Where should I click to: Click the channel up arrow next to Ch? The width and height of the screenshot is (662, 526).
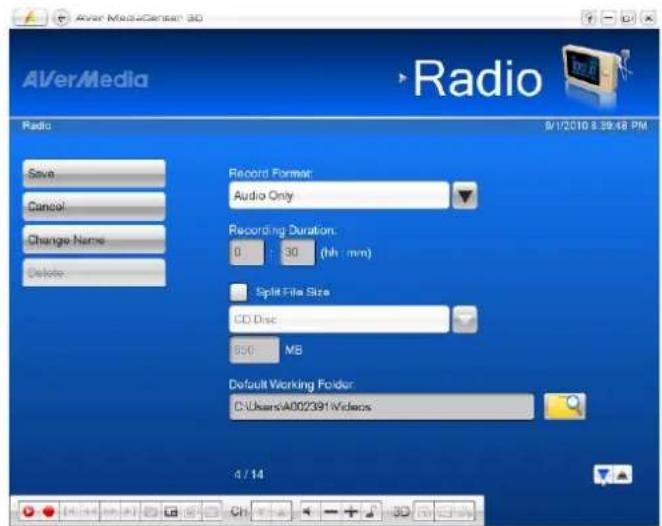point(282,512)
